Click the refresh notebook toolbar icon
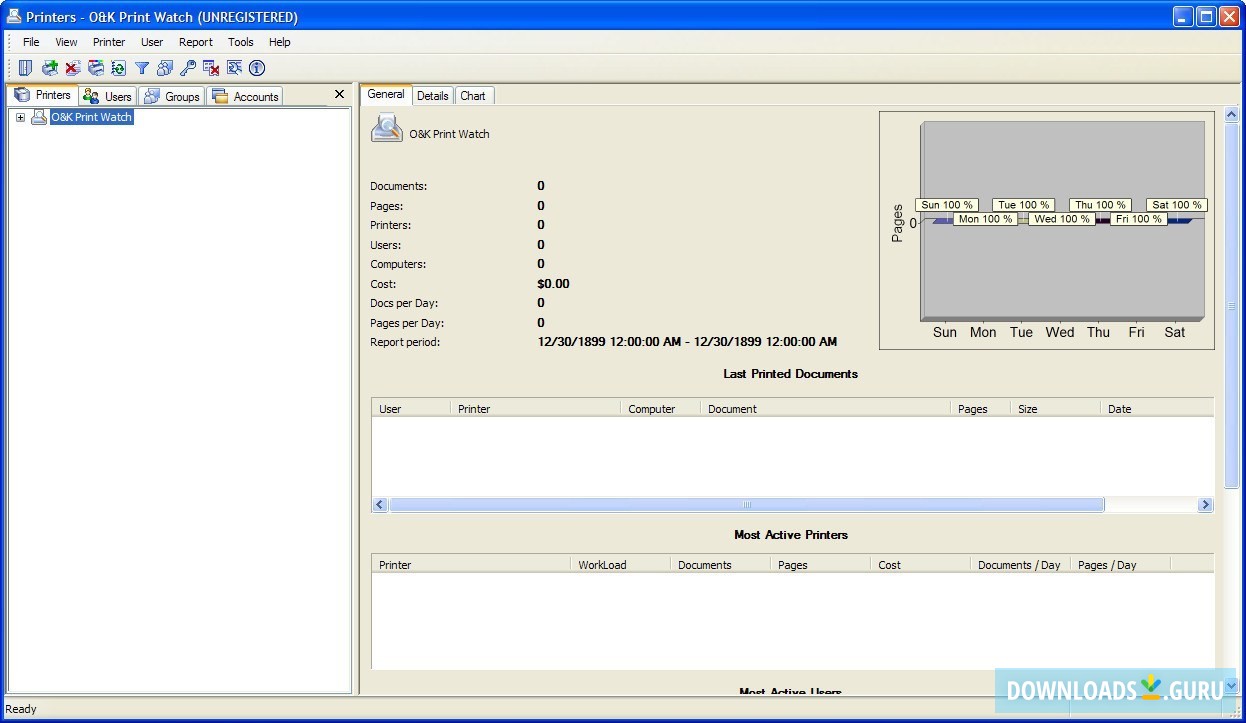The height and width of the screenshot is (723, 1246). click(119, 68)
